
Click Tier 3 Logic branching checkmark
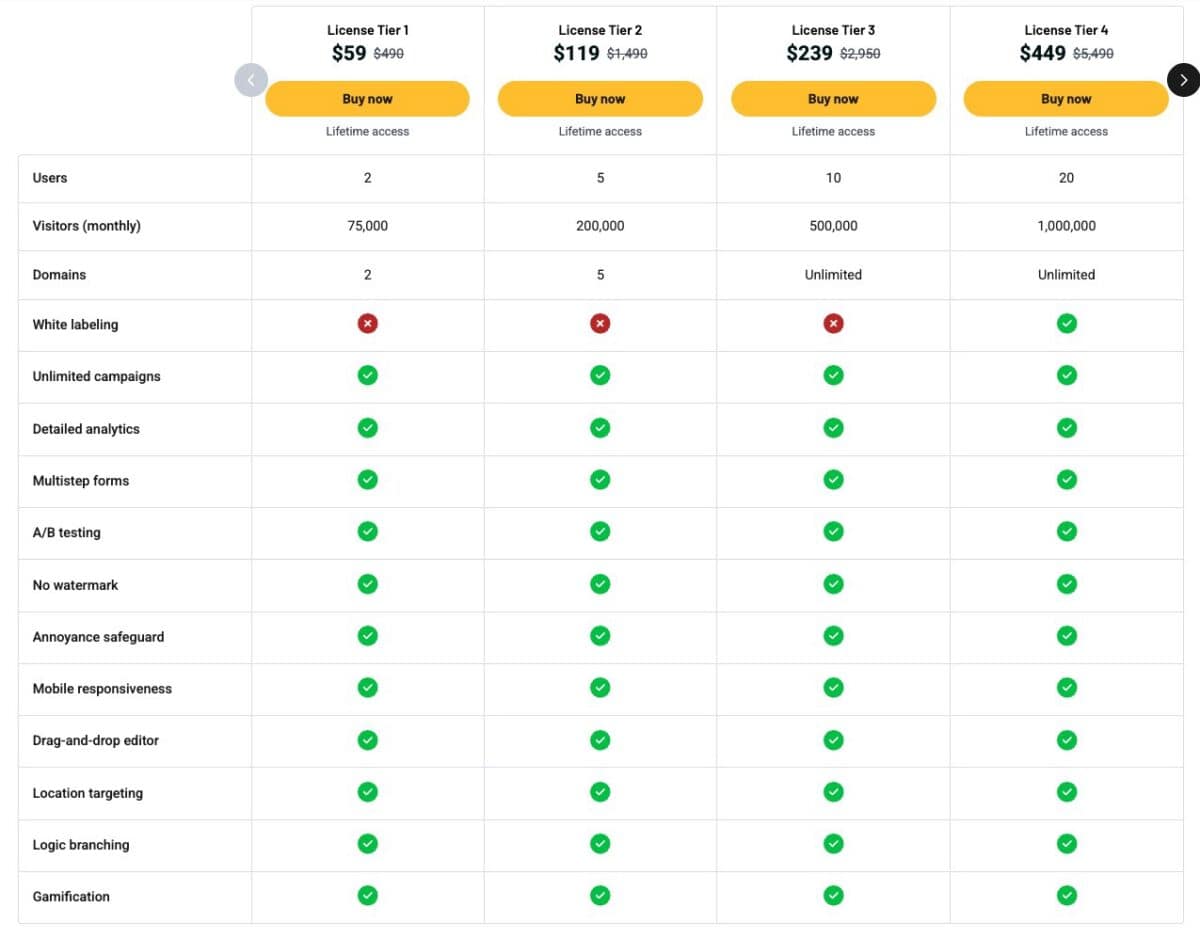click(x=833, y=843)
